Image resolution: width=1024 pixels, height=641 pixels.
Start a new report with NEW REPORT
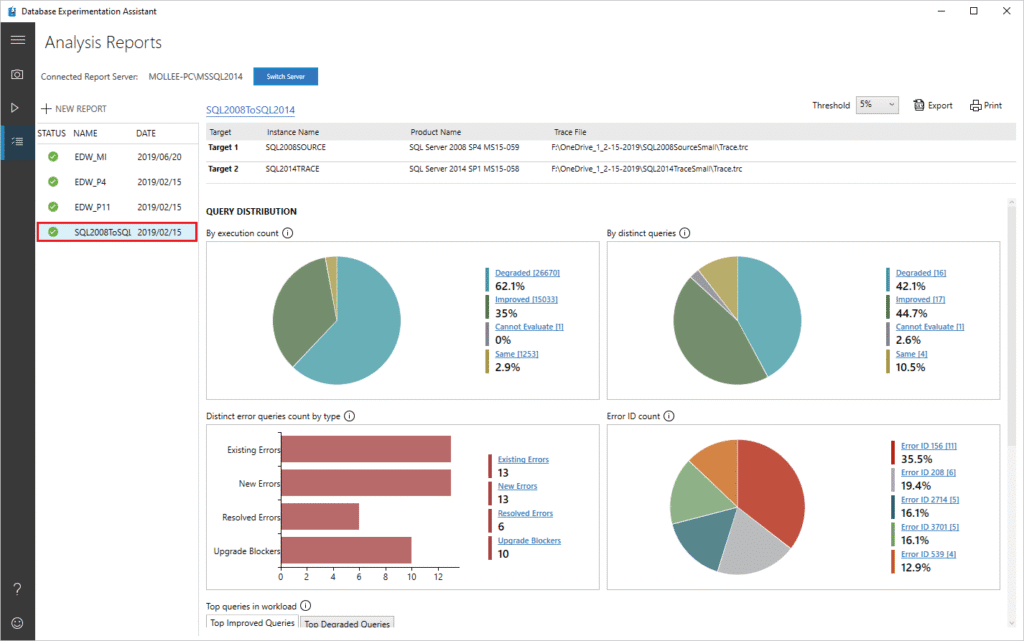pos(77,107)
